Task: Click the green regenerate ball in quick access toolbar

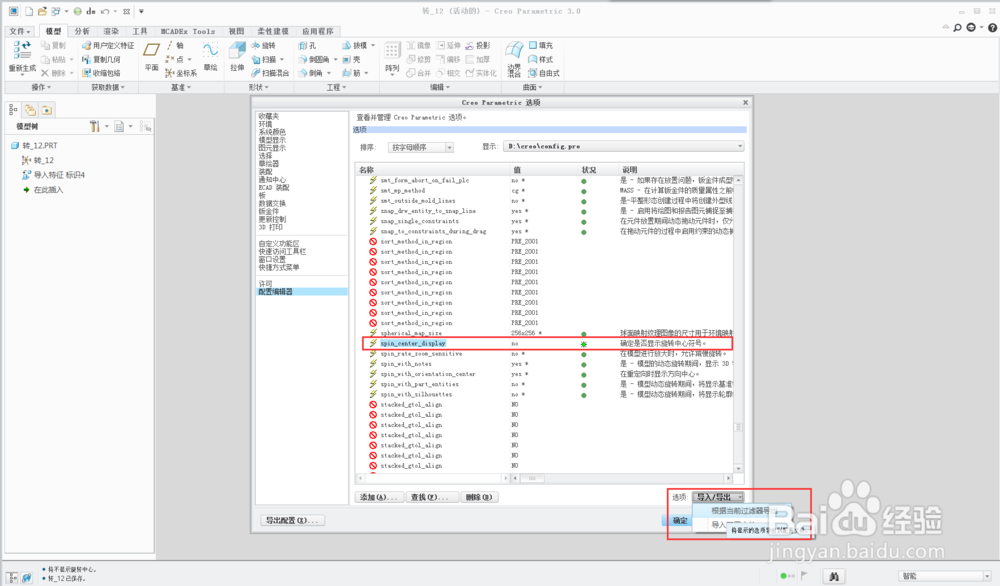Action: (x=77, y=11)
